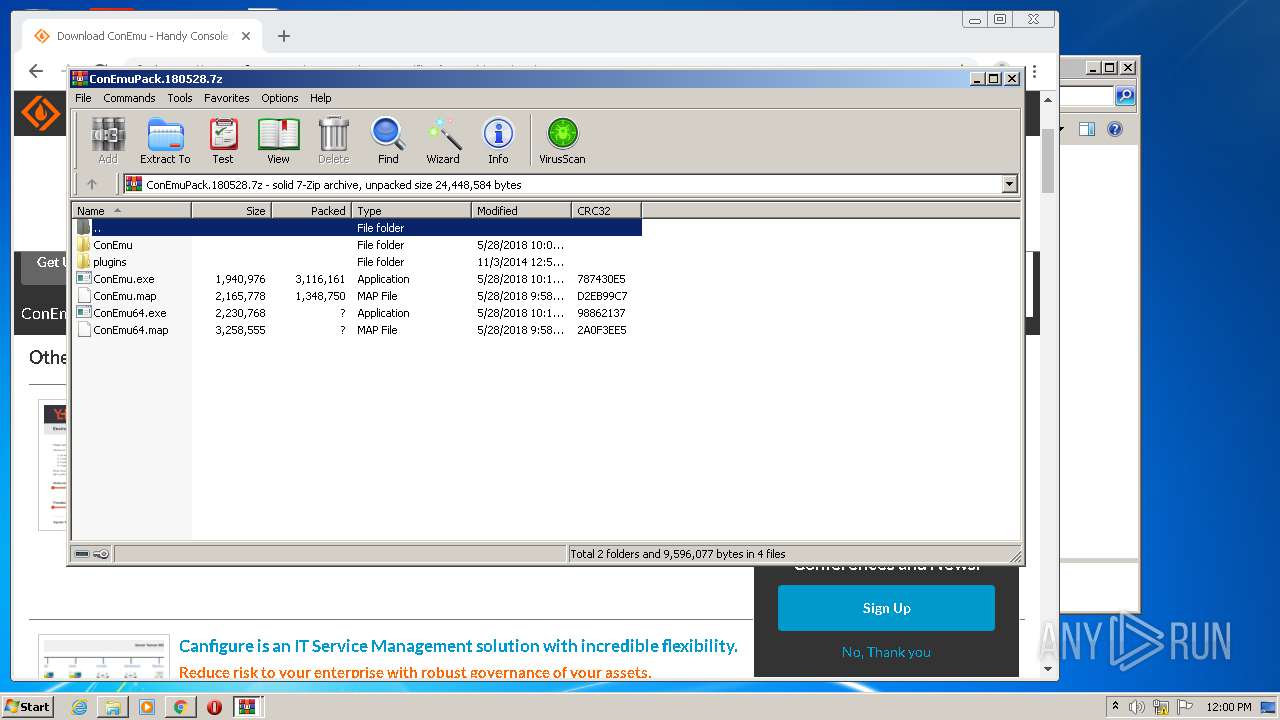Select the plugins folder
The image size is (1280, 720).
tap(357, 262)
